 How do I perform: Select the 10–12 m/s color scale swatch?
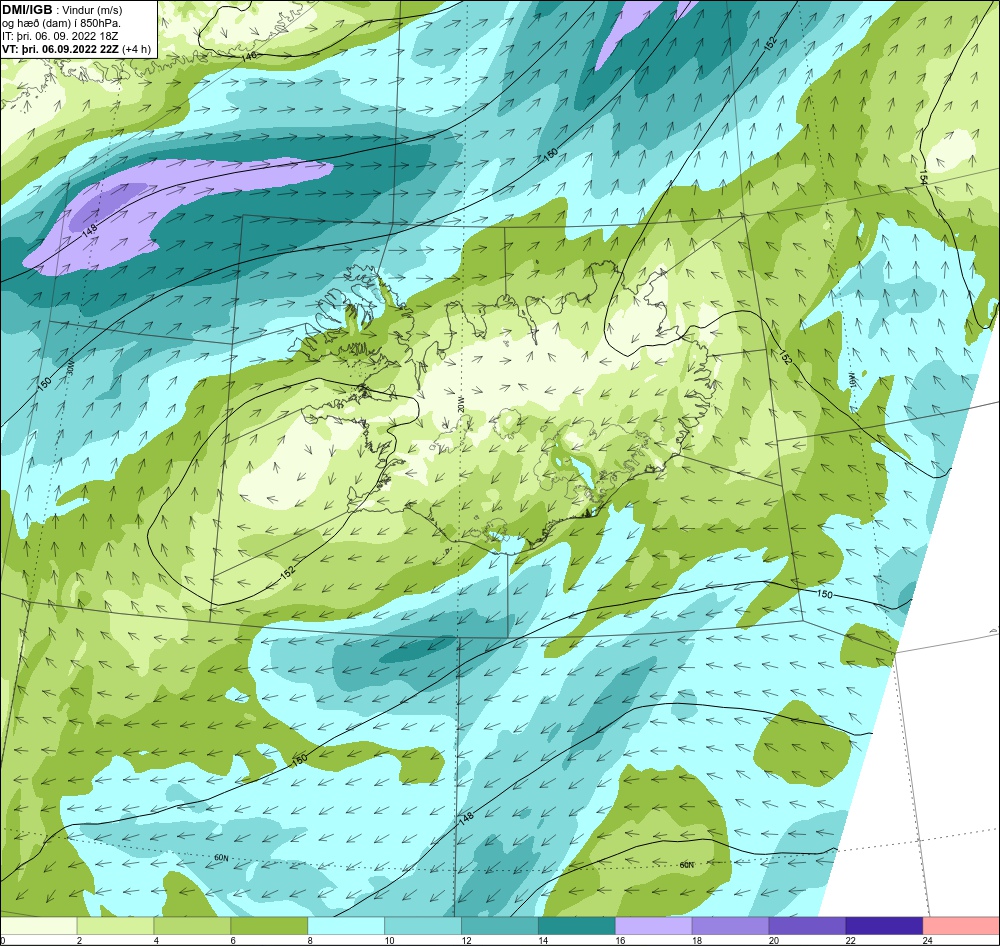(423, 926)
